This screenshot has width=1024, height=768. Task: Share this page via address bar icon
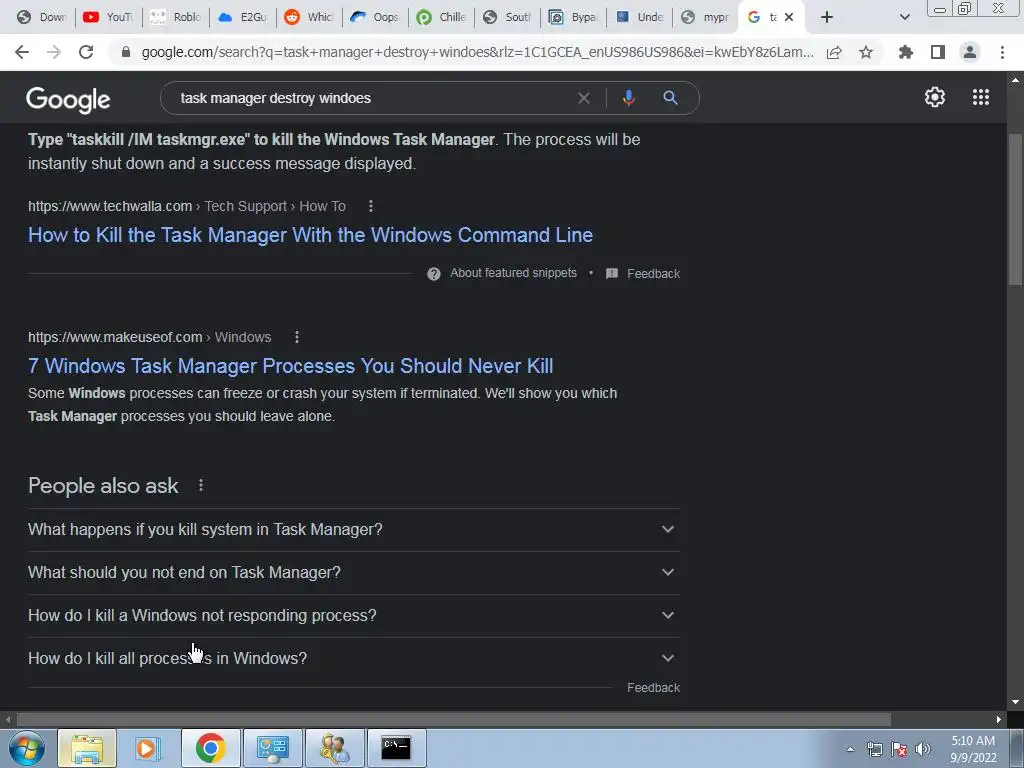click(834, 53)
